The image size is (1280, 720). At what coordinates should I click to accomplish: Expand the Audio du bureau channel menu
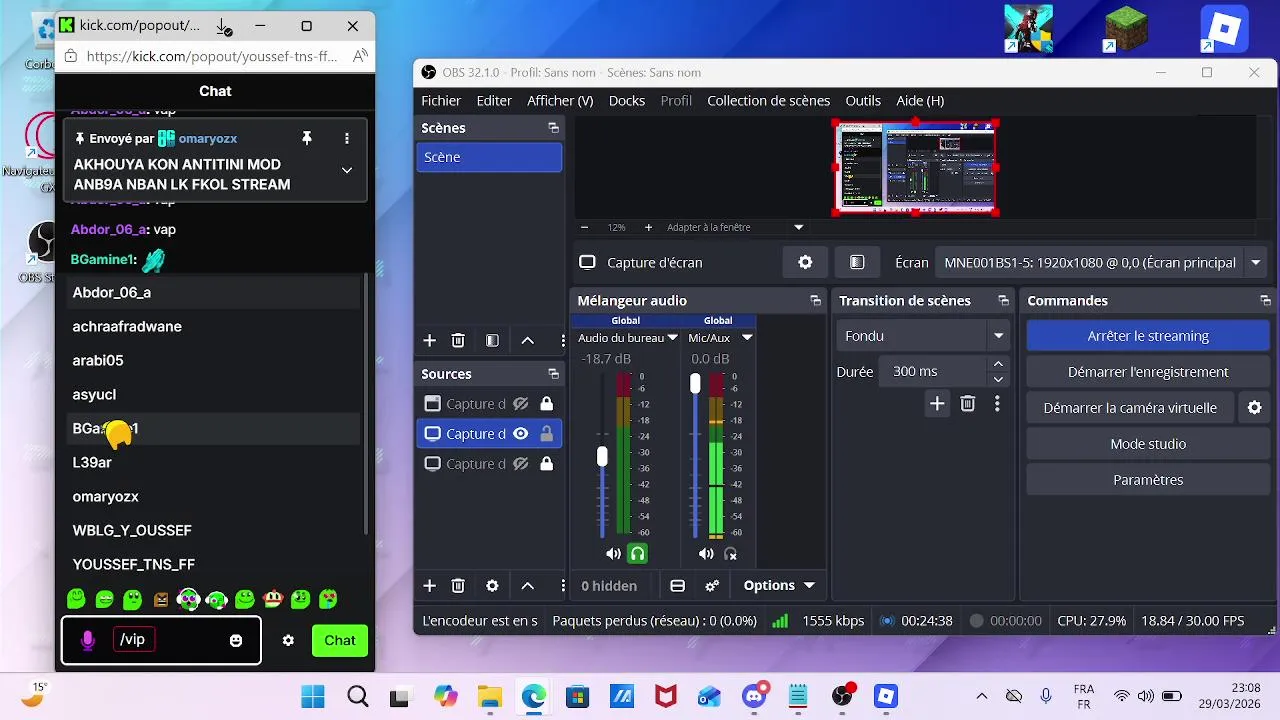(673, 338)
